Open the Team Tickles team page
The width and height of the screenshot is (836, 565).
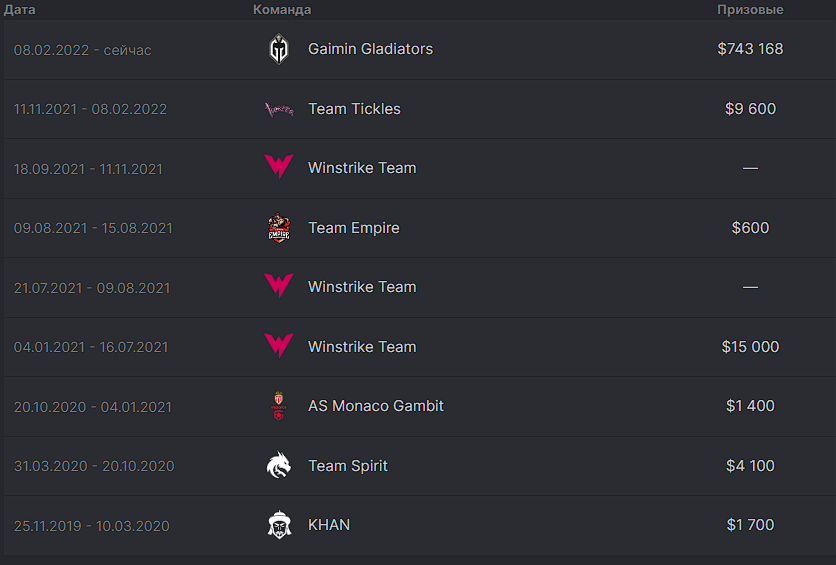click(355, 109)
